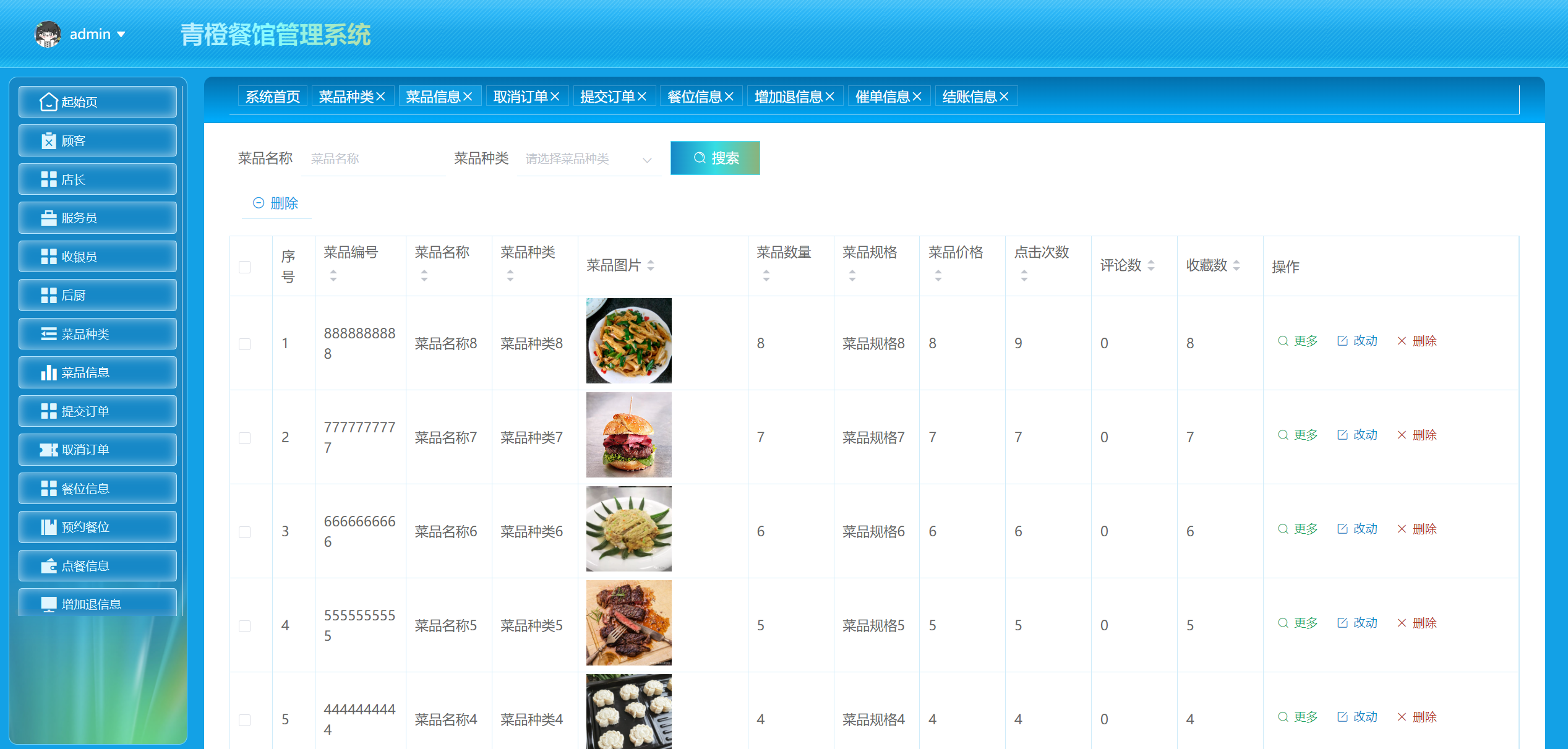The image size is (1568, 749).
Task: Click inside the 菜品名称 search input field
Action: pyautogui.click(x=373, y=159)
